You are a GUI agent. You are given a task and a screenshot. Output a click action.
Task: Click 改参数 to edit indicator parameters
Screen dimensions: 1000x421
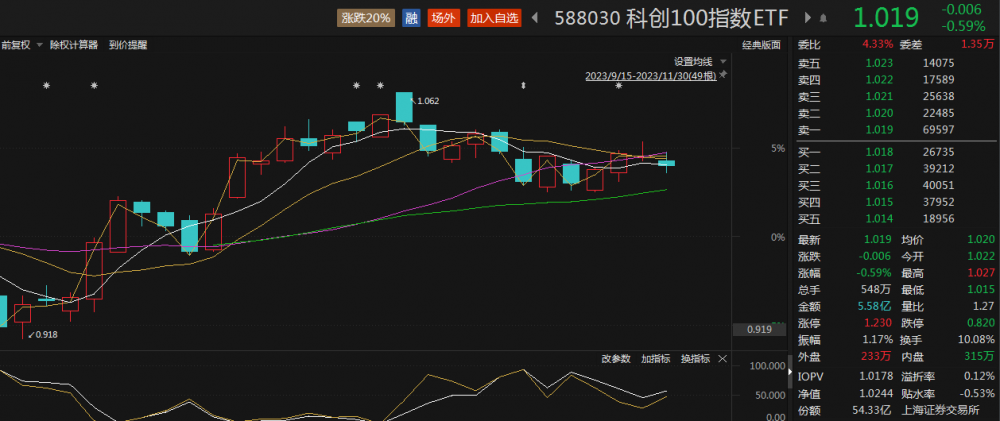point(616,359)
